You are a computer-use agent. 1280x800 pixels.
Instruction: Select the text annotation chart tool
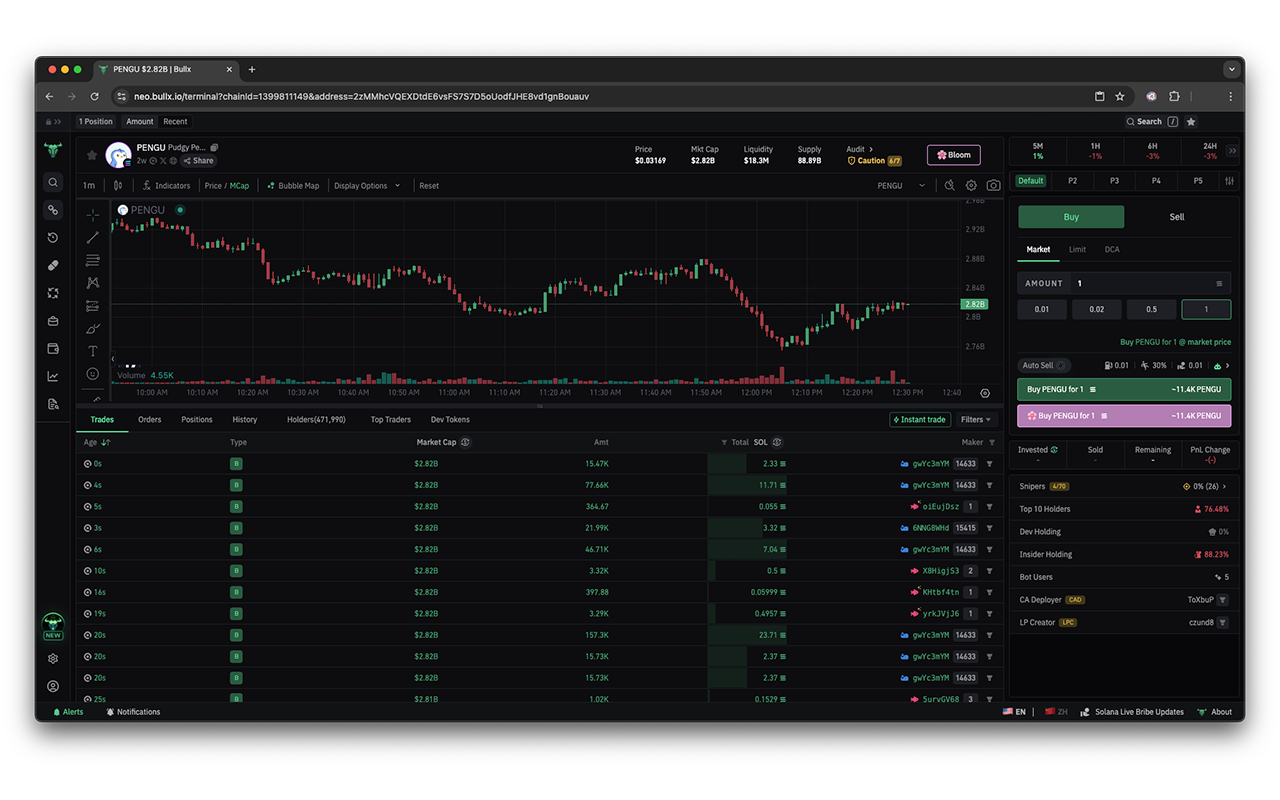[93, 351]
